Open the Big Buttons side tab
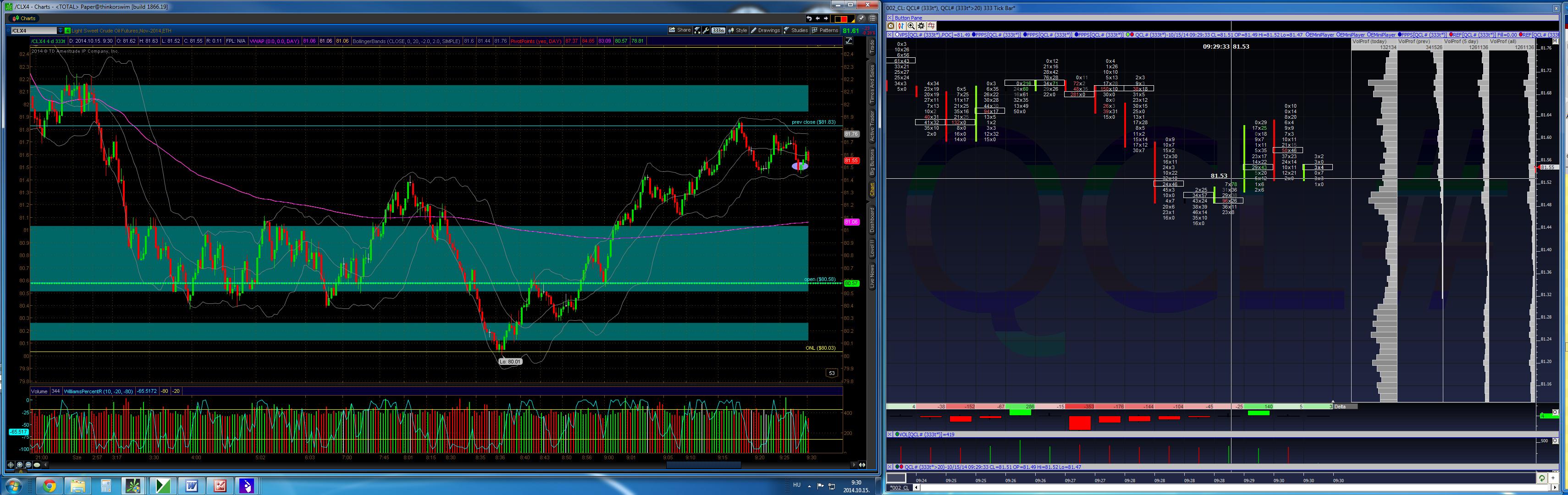 (x=872, y=163)
